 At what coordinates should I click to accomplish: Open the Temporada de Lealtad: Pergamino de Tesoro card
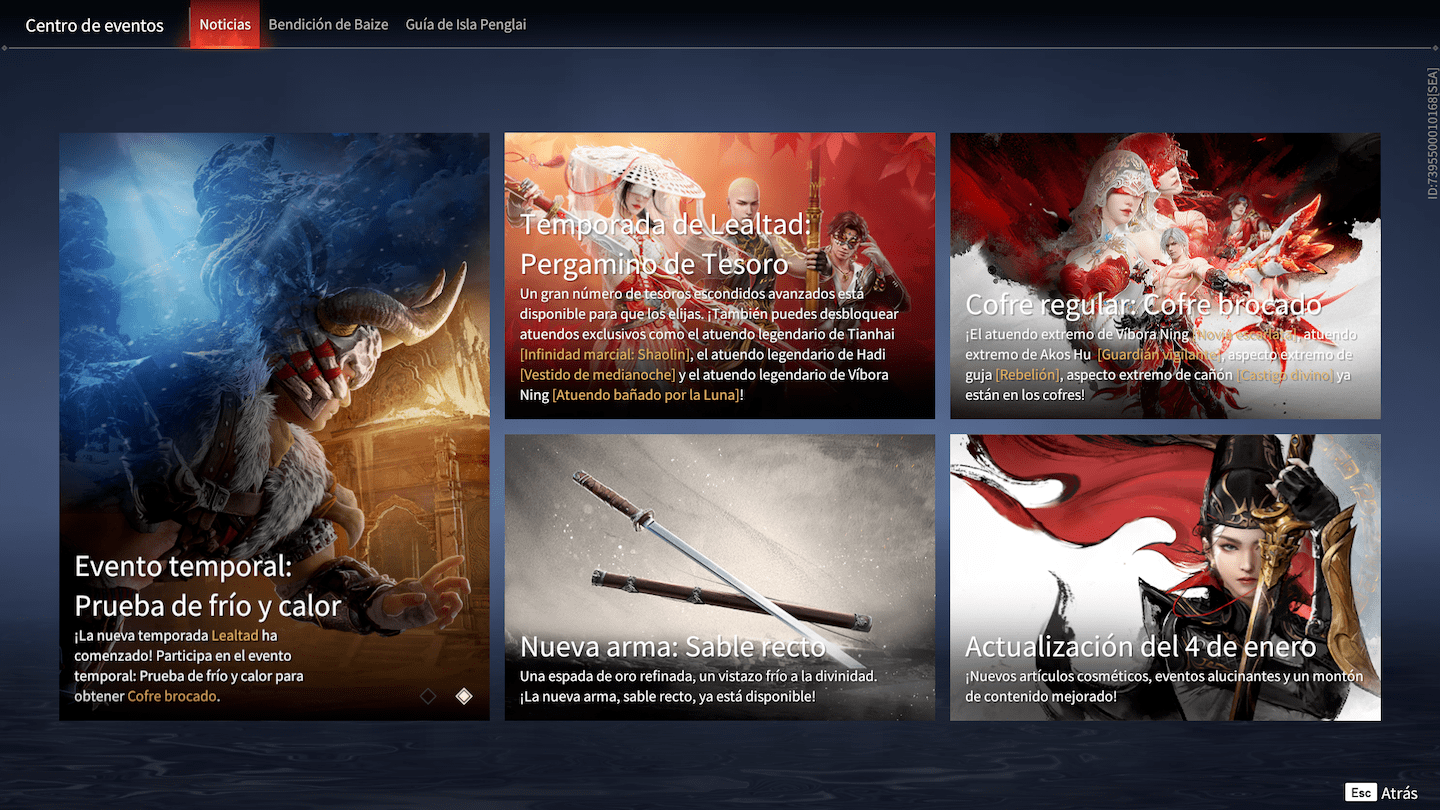(x=720, y=276)
